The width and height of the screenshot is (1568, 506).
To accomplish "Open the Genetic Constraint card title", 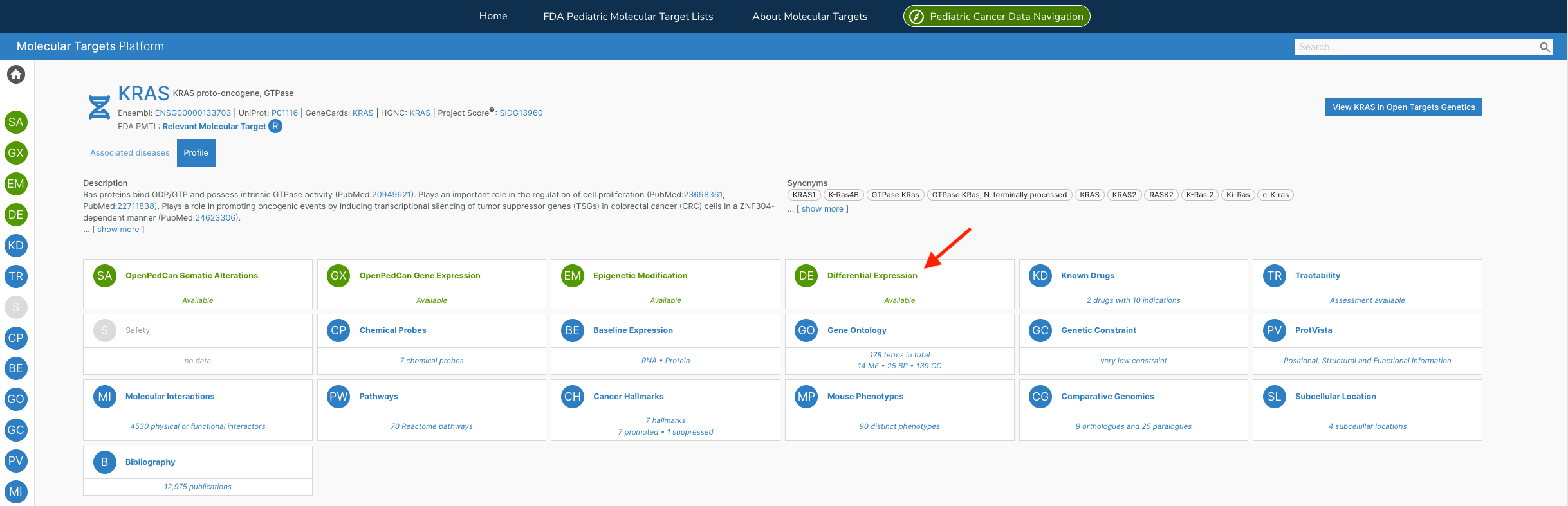I will click(1099, 330).
